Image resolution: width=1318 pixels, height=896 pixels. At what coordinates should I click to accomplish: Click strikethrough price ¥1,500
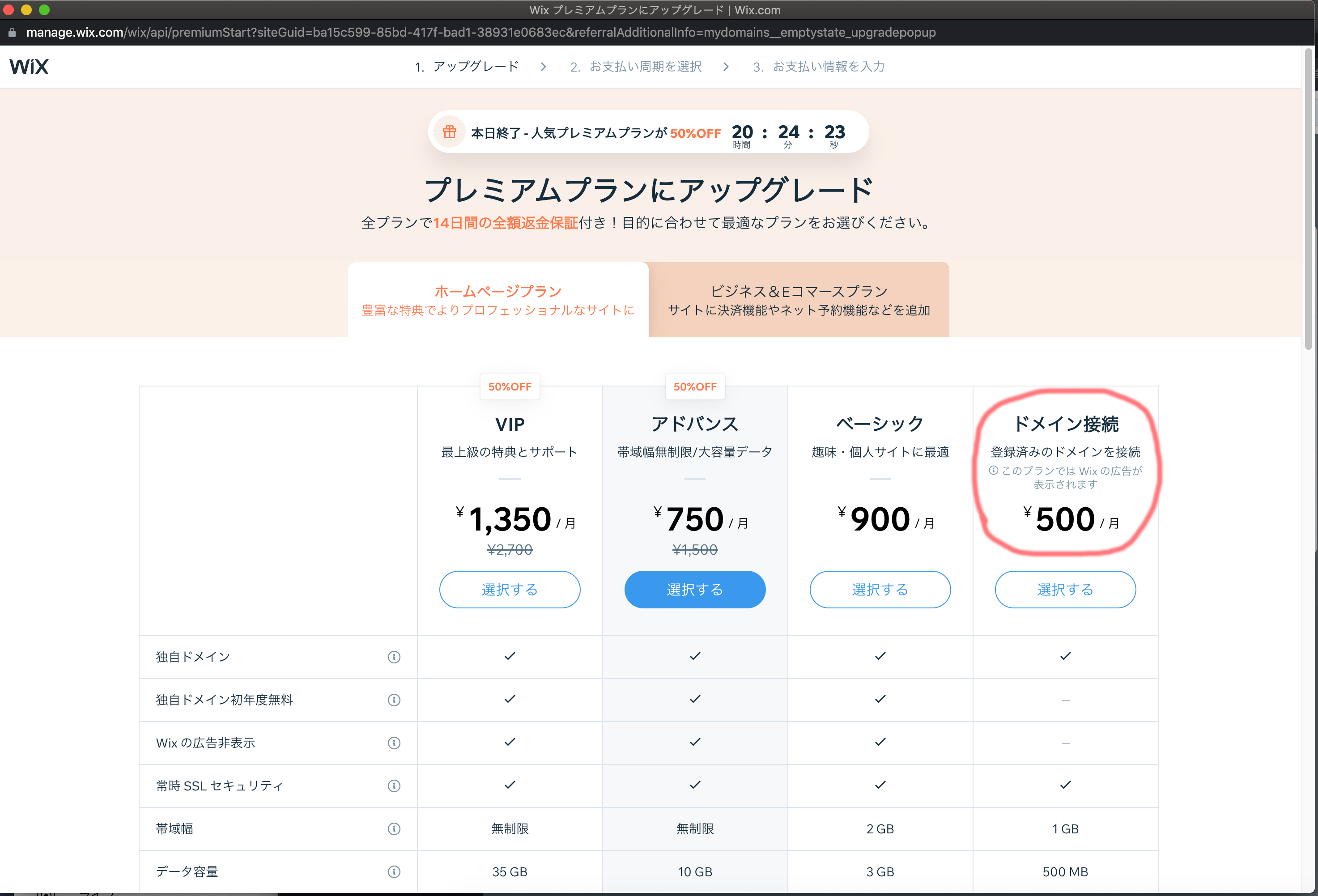tap(695, 549)
